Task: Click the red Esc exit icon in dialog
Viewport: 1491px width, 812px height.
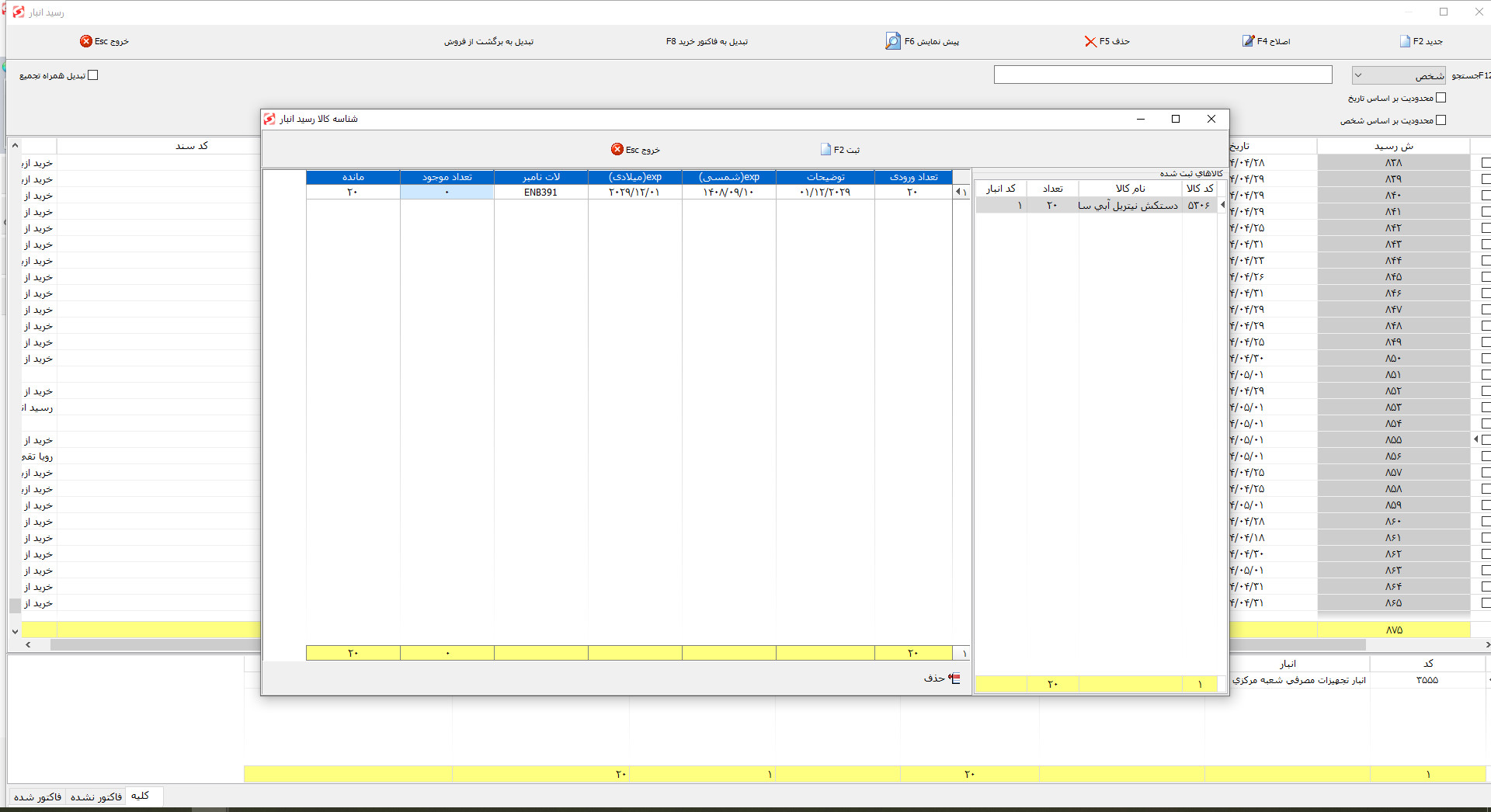Action: tap(617, 149)
